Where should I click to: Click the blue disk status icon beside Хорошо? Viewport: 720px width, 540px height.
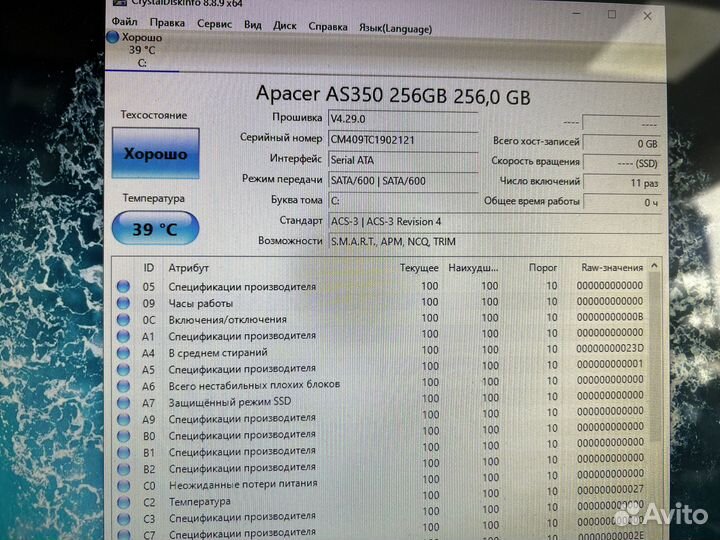pyautogui.click(x=112, y=37)
